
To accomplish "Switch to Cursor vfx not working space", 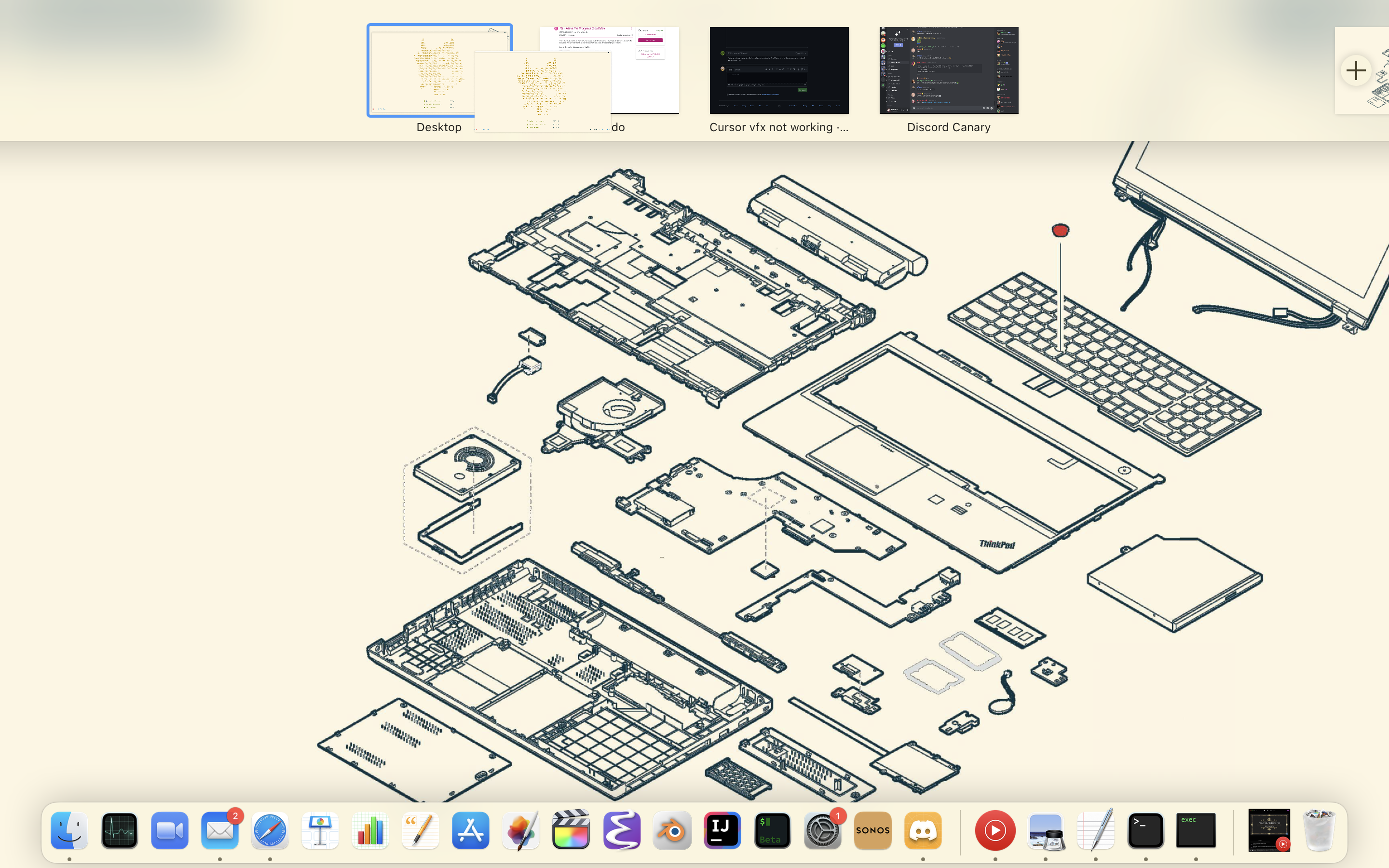I will tap(779, 70).
